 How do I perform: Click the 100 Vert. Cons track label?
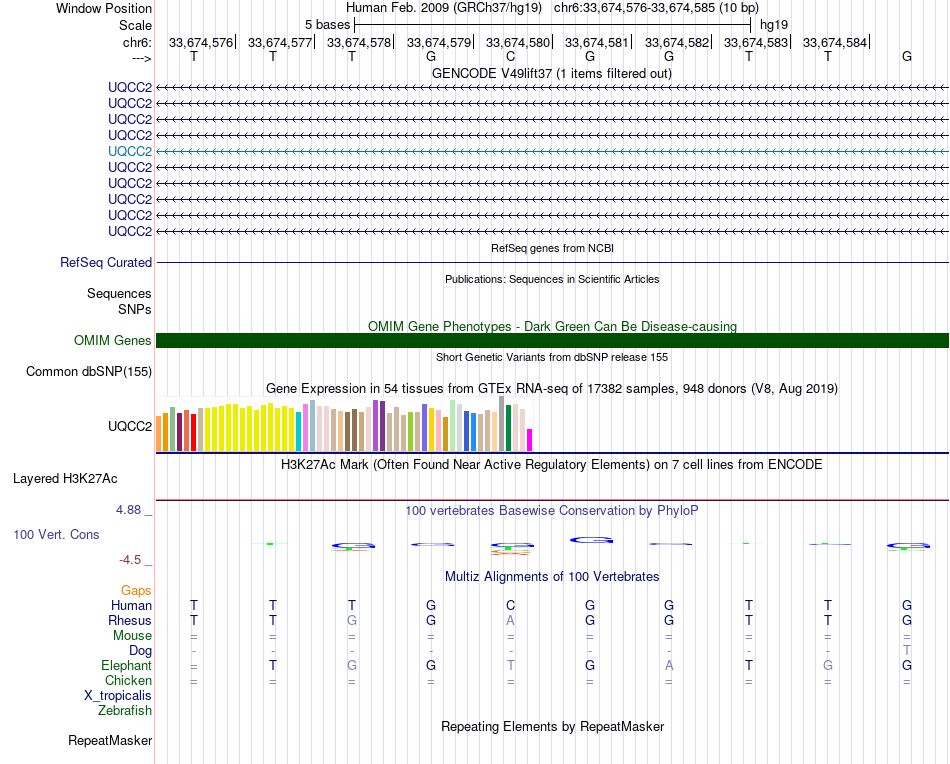(56, 534)
